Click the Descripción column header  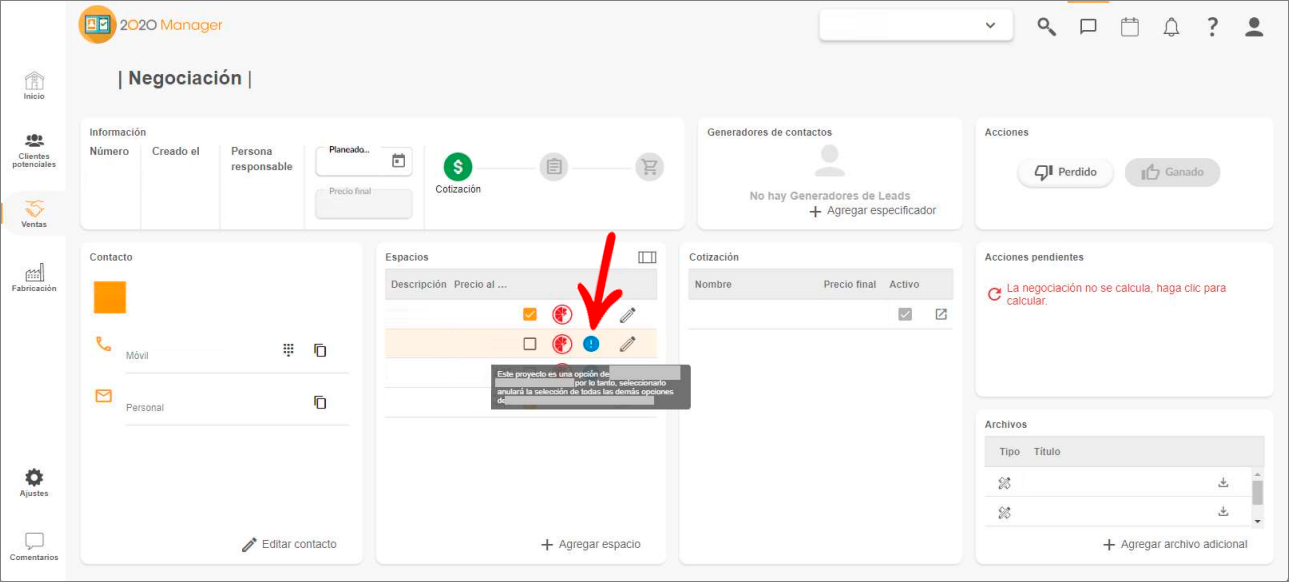pos(419,284)
